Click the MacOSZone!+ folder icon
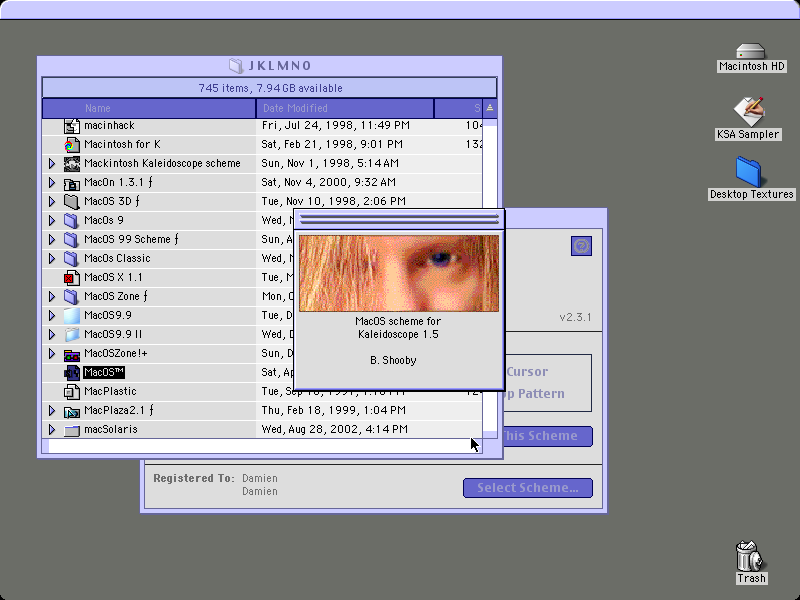 (x=71, y=354)
